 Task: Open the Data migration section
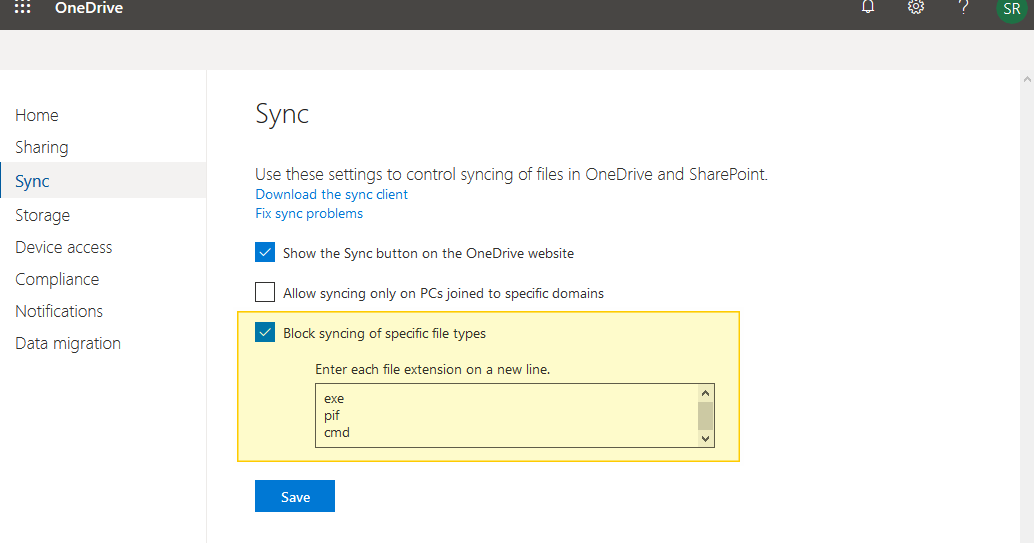pos(68,343)
